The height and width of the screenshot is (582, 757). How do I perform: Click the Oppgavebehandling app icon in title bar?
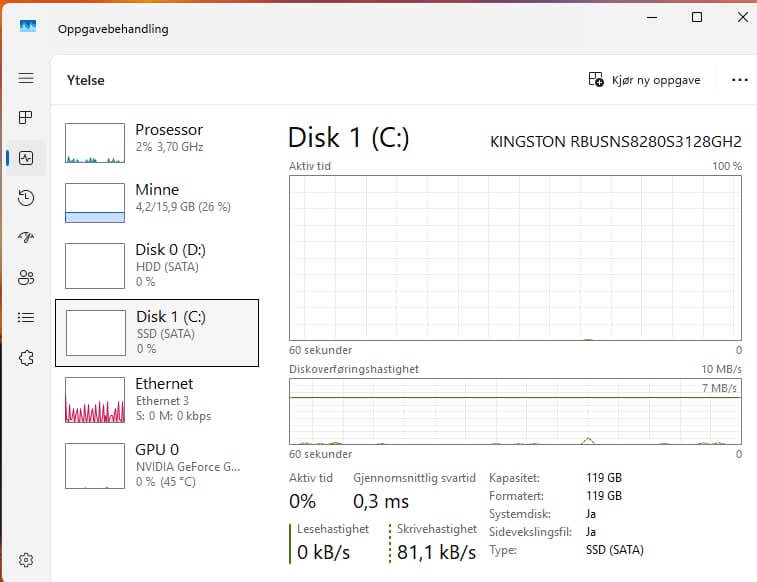click(x=28, y=26)
